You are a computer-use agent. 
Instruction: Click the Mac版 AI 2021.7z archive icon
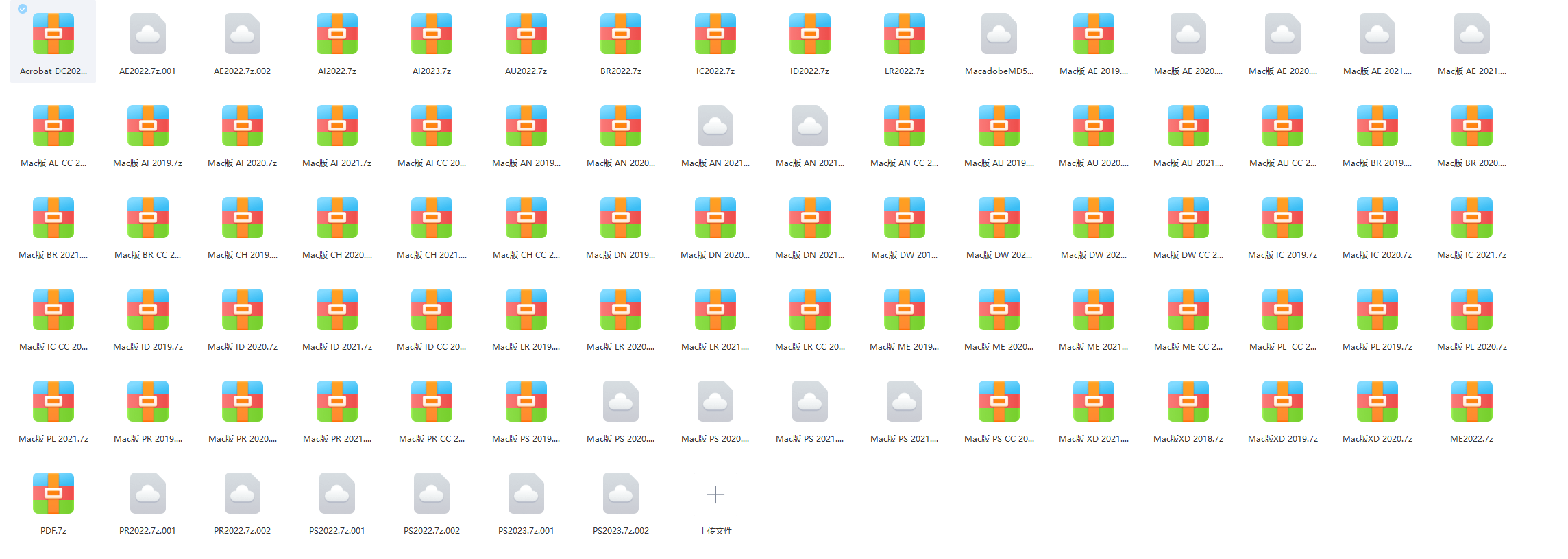337,126
